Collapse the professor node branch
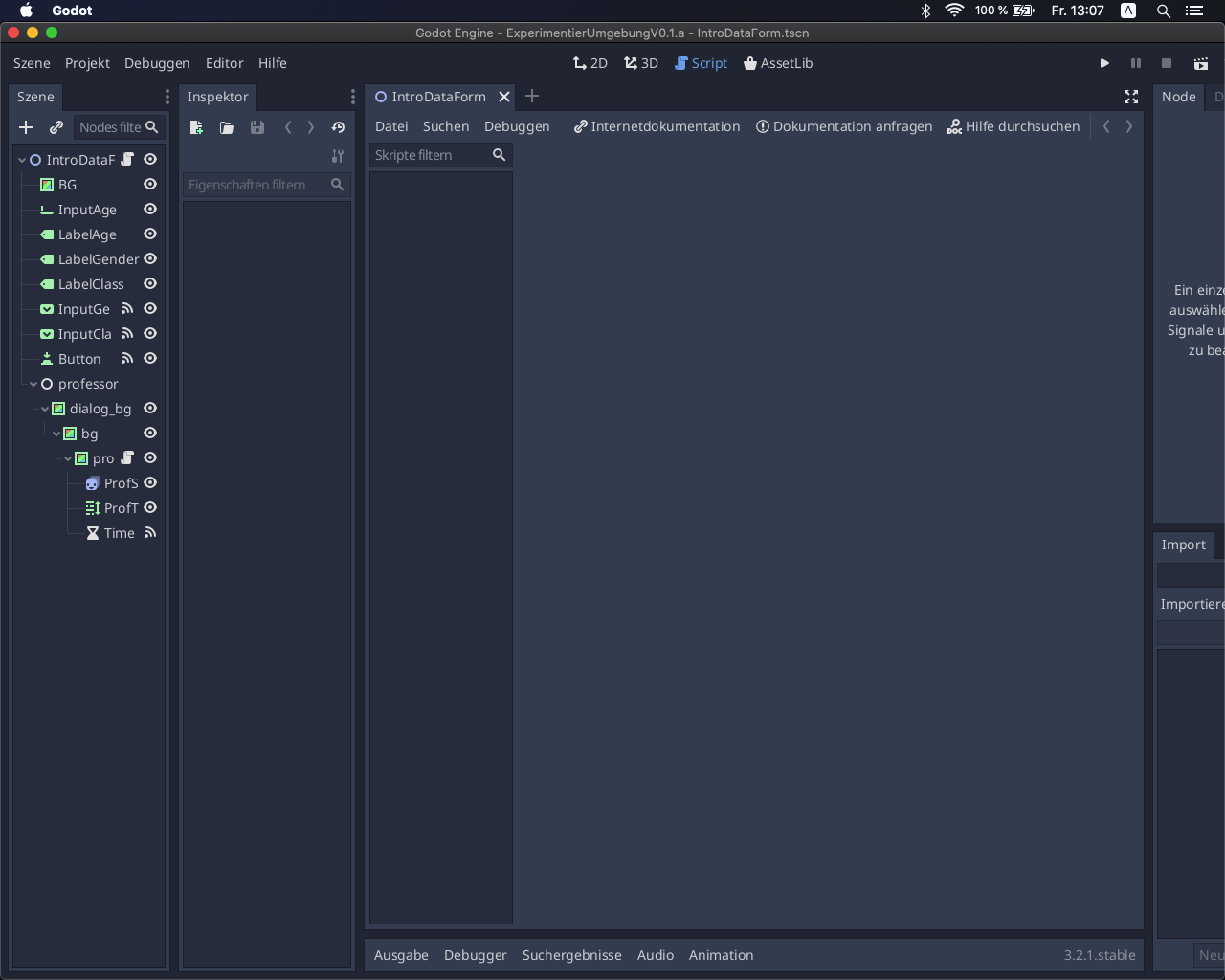This screenshot has height=980, width=1225. pos(33,383)
